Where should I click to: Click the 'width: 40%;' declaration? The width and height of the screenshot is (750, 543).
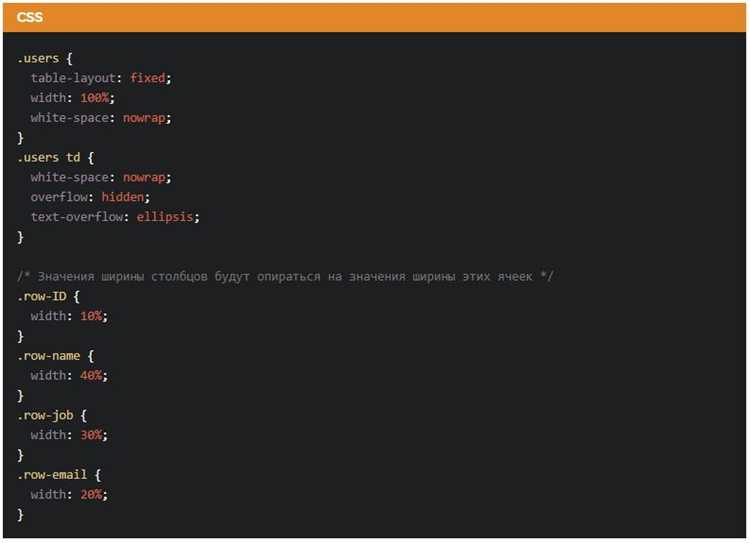pos(69,376)
